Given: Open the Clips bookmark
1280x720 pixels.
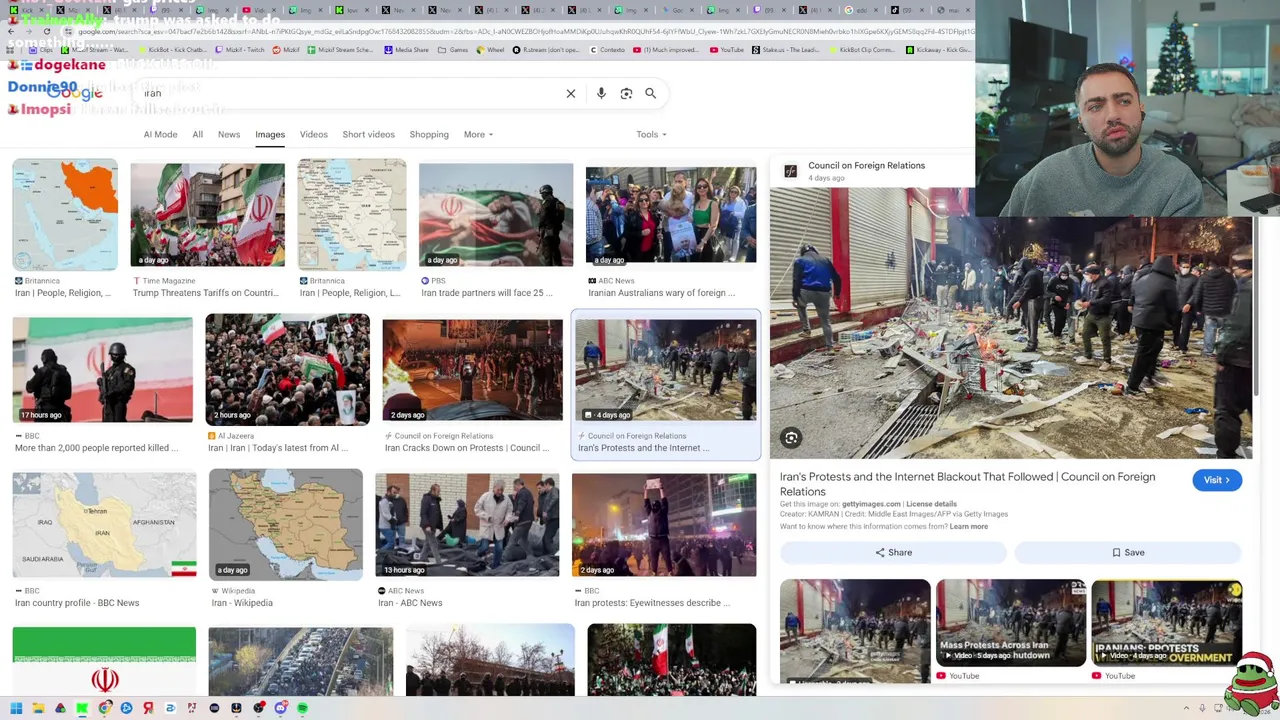Looking at the screenshot, I should coord(41,50).
